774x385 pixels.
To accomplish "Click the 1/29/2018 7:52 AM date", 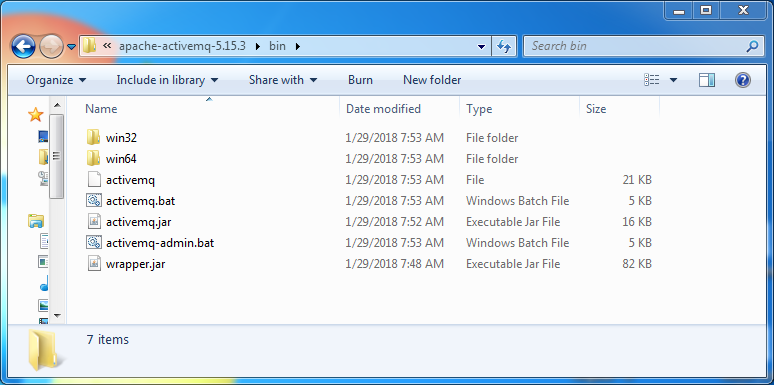I will (394, 222).
